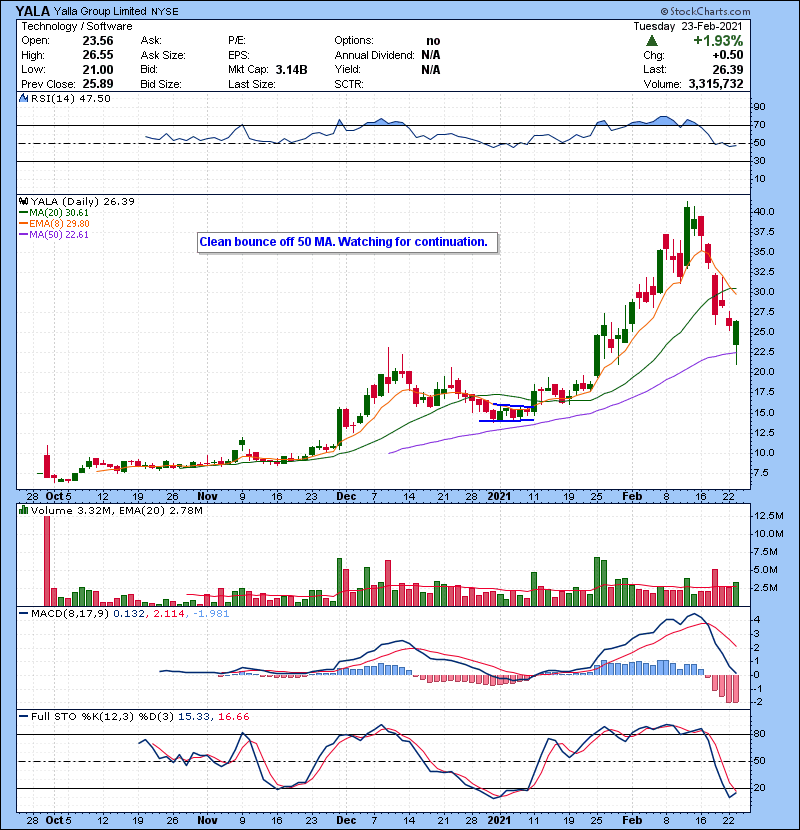Click the EMA(8) 29.80 legend entry

click(54, 223)
